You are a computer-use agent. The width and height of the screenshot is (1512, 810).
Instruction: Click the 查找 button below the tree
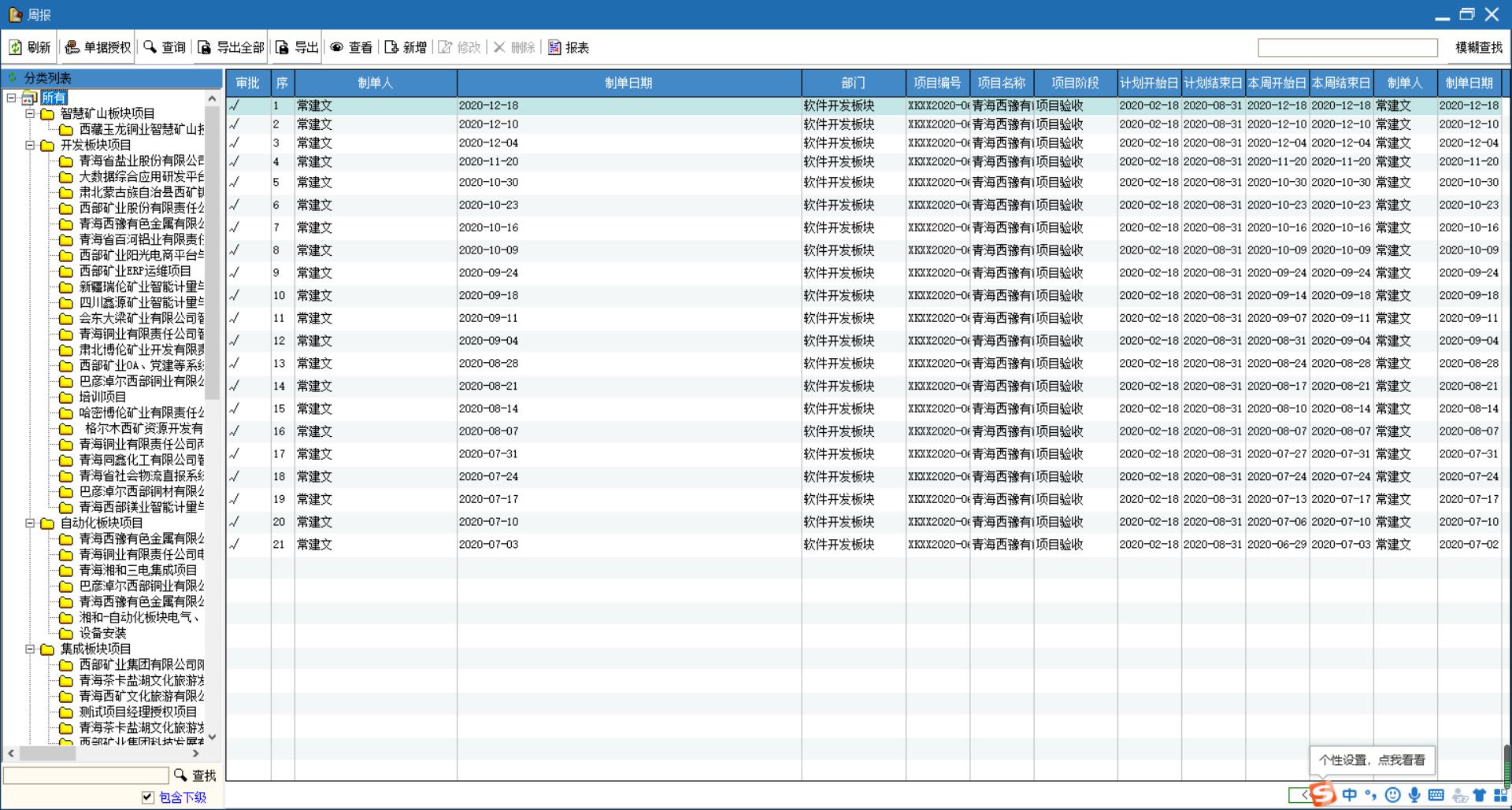point(195,775)
